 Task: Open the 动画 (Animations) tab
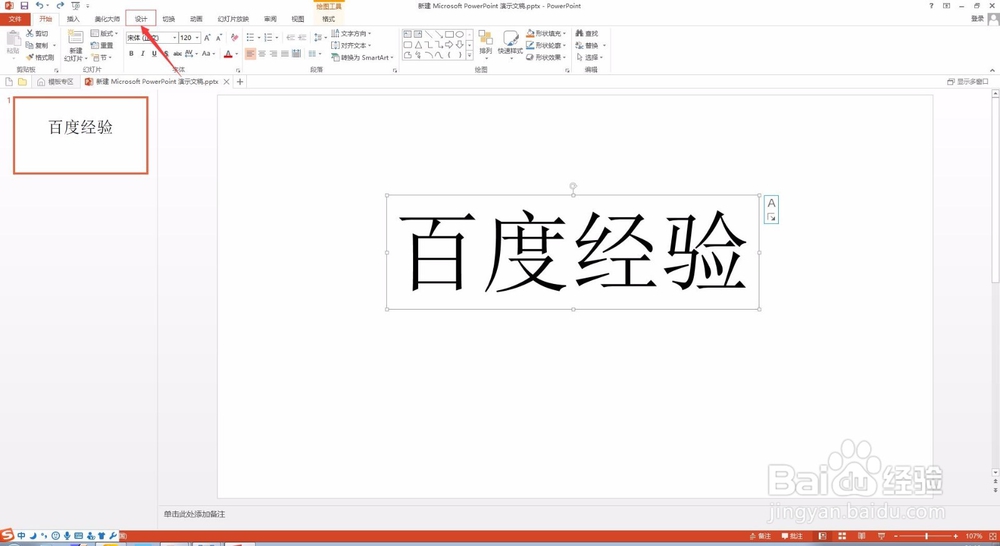coord(196,19)
